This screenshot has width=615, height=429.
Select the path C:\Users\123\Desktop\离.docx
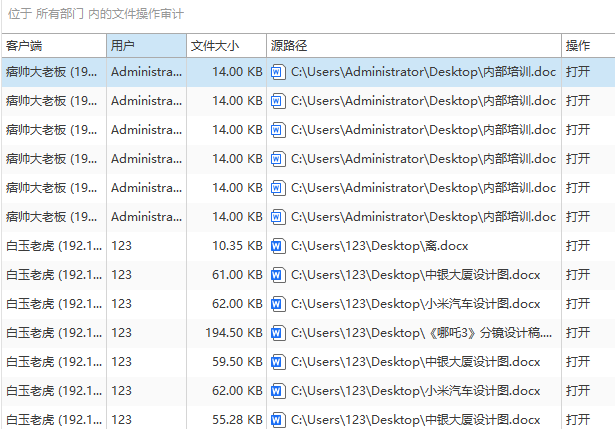point(380,246)
